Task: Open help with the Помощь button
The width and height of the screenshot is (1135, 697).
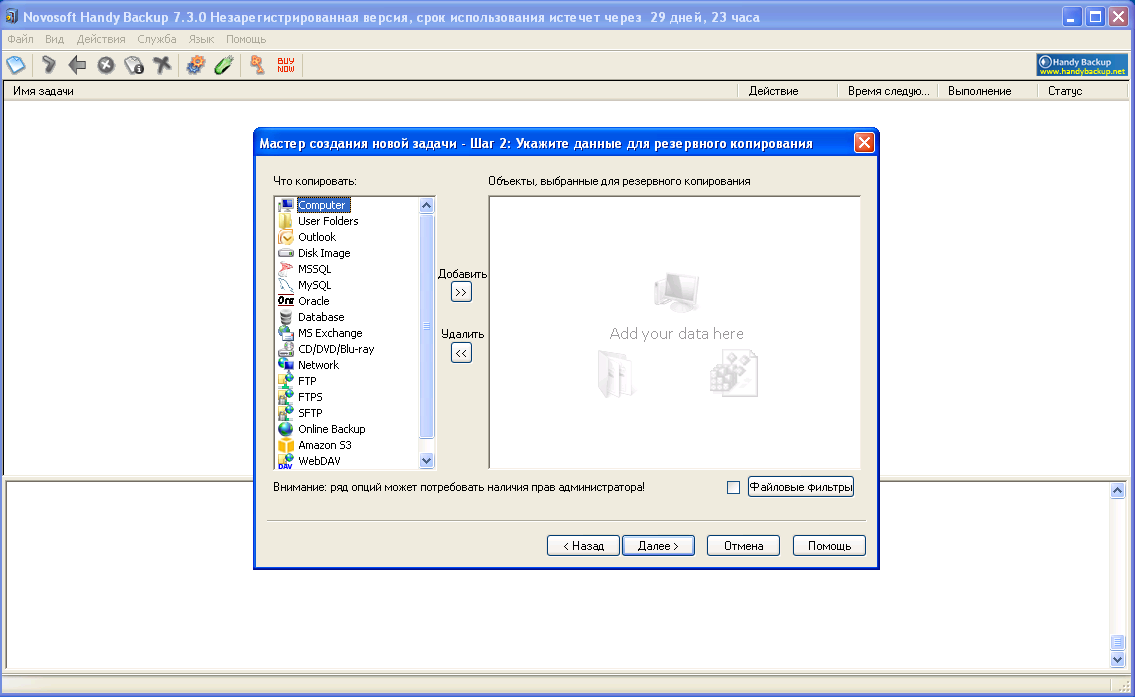Action: click(x=829, y=546)
